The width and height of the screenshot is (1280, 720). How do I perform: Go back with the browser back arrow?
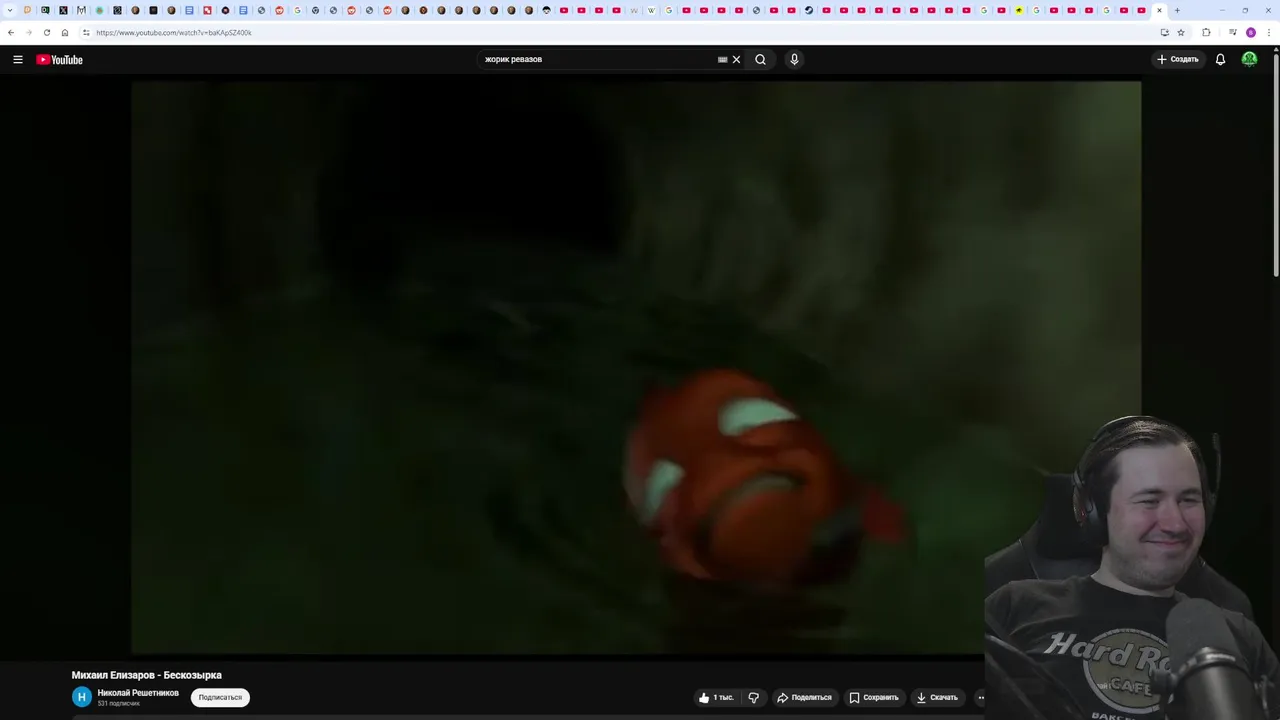[x=11, y=33]
